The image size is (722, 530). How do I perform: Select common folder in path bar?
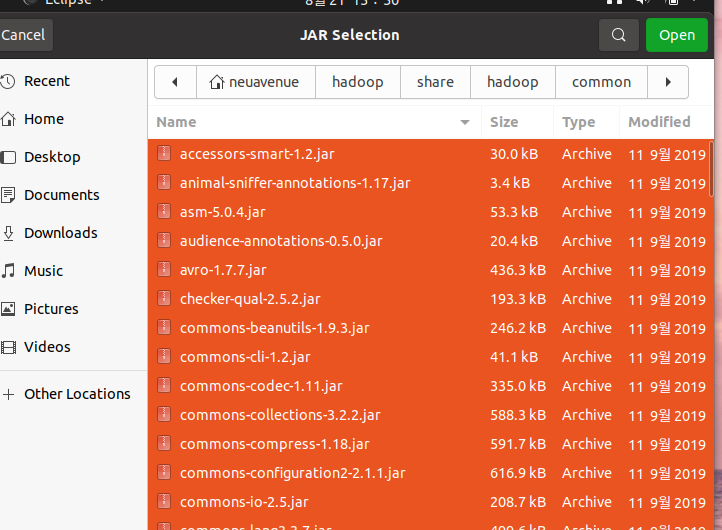point(601,82)
